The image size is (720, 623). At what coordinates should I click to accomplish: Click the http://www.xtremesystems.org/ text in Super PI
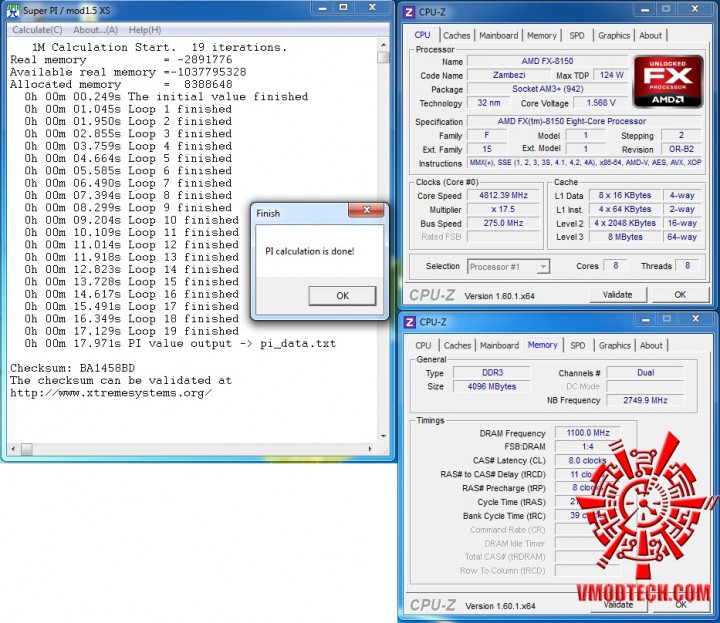coord(111,393)
